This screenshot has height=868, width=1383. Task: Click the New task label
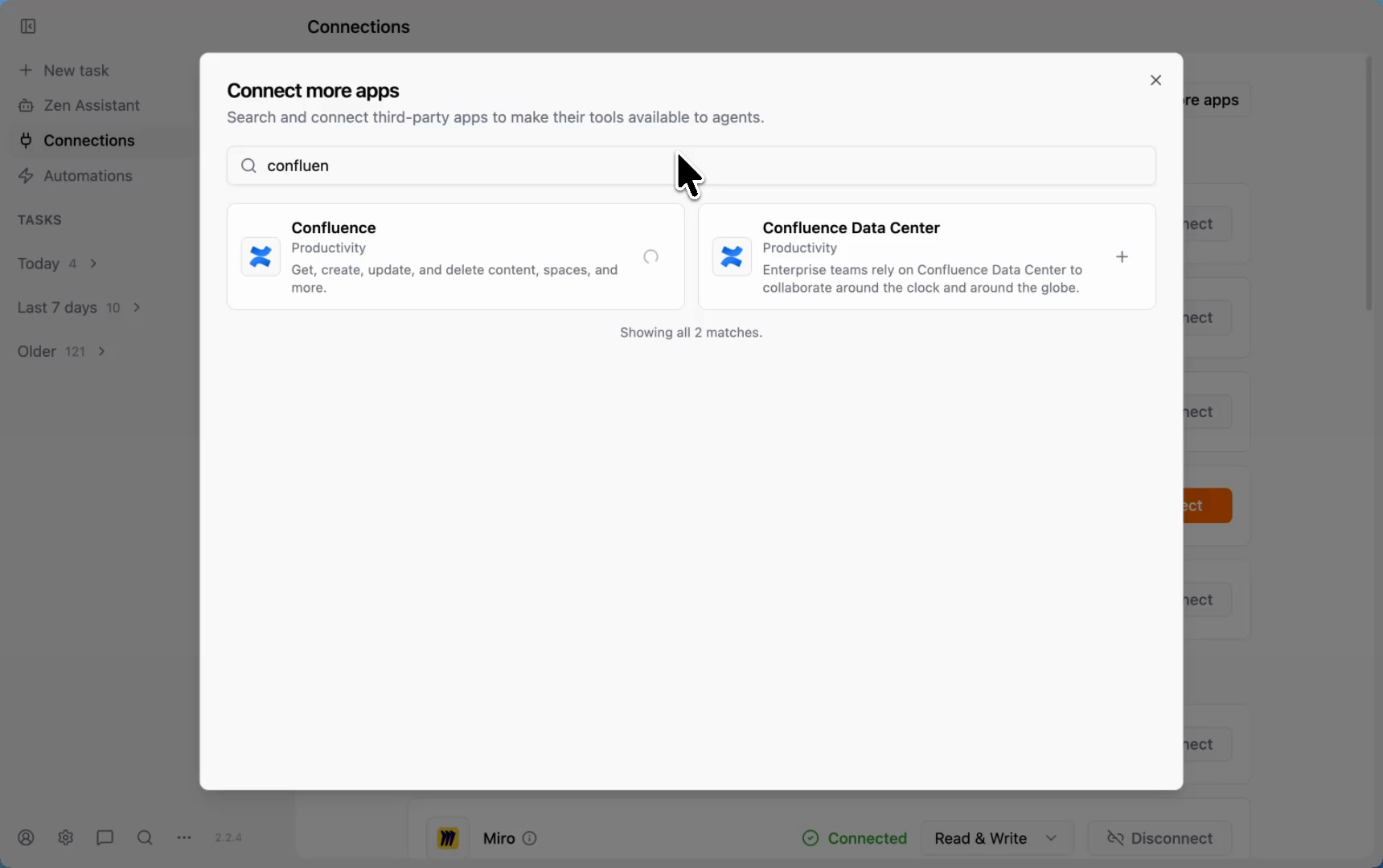tap(76, 71)
